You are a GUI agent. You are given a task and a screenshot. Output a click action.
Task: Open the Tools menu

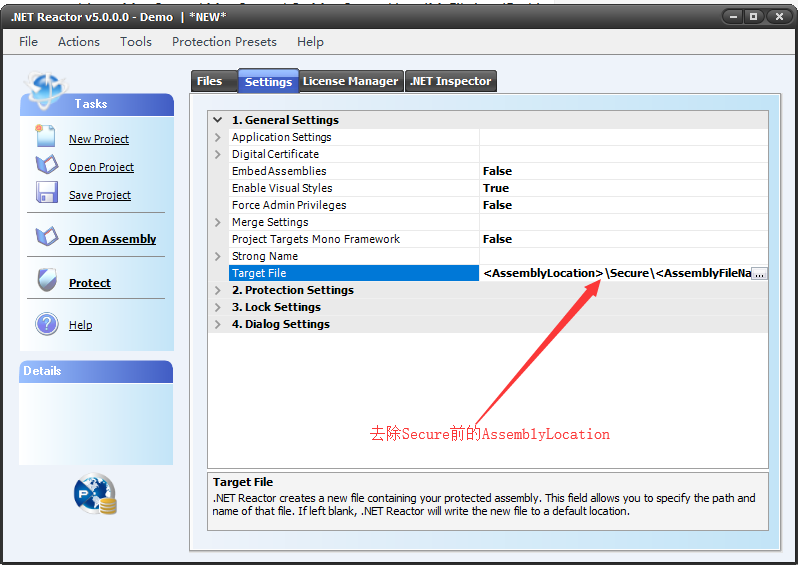click(x=136, y=42)
